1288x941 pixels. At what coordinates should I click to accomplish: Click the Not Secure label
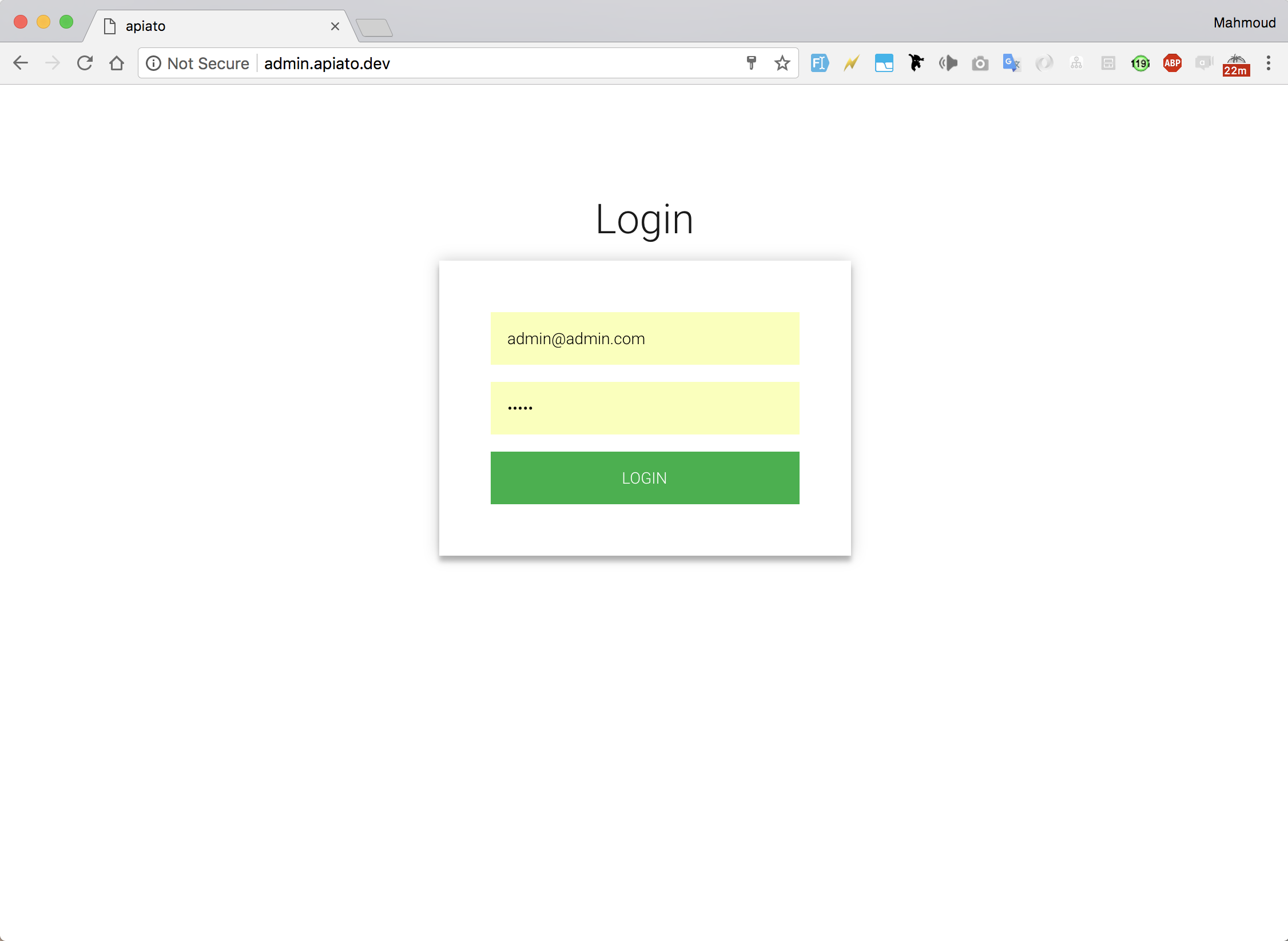point(208,63)
